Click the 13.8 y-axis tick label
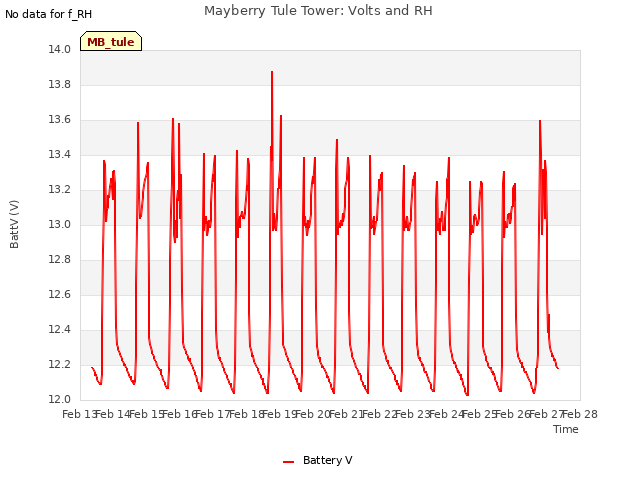 60,84
